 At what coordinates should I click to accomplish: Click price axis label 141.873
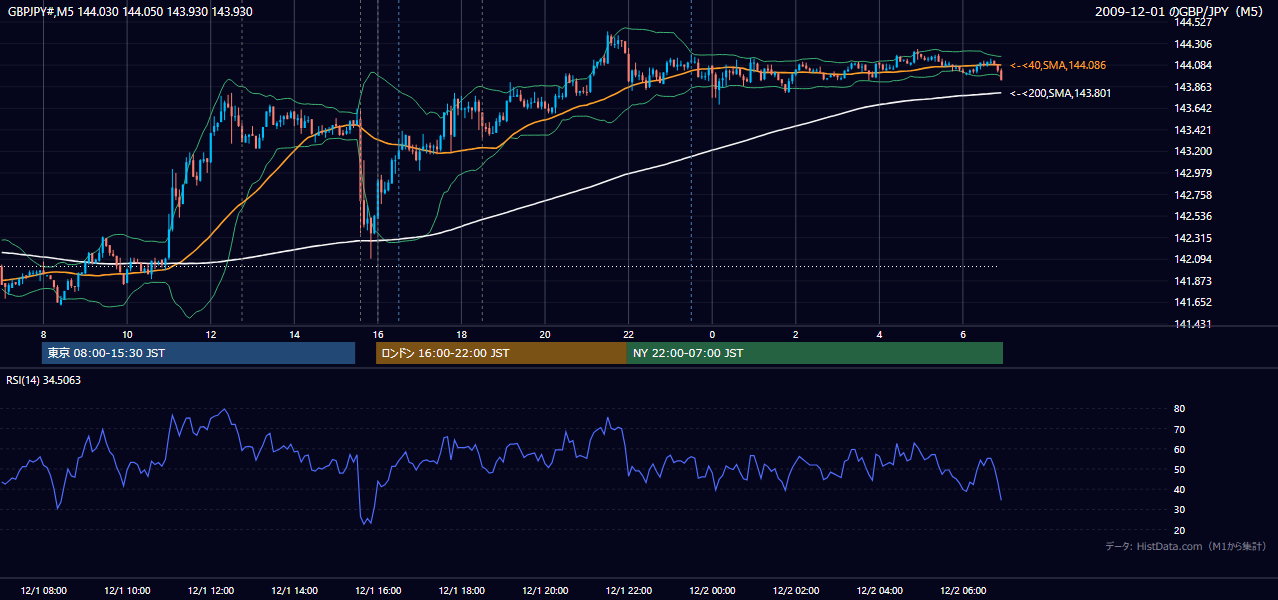tap(1193, 281)
